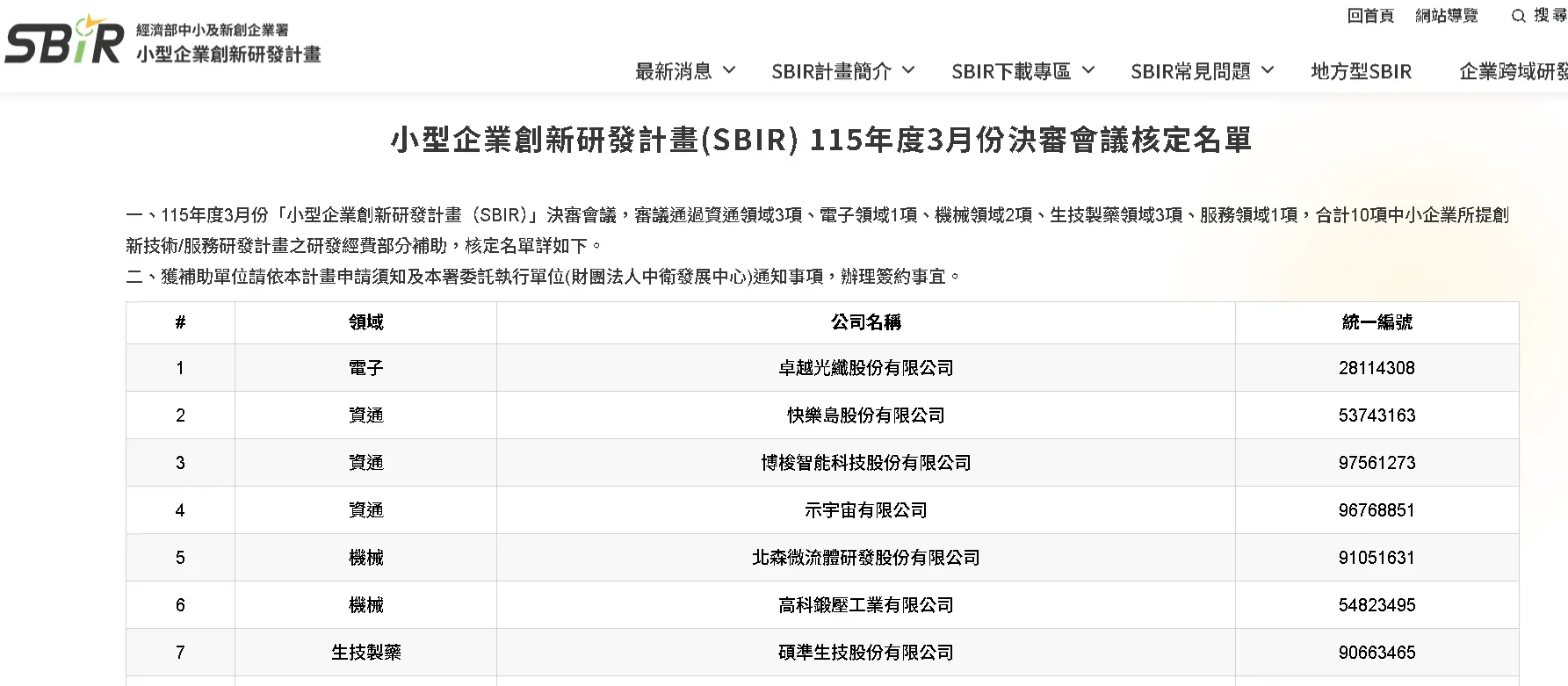Open the SBIR下載專區 menu label
The image size is (1568, 686).
(1011, 71)
